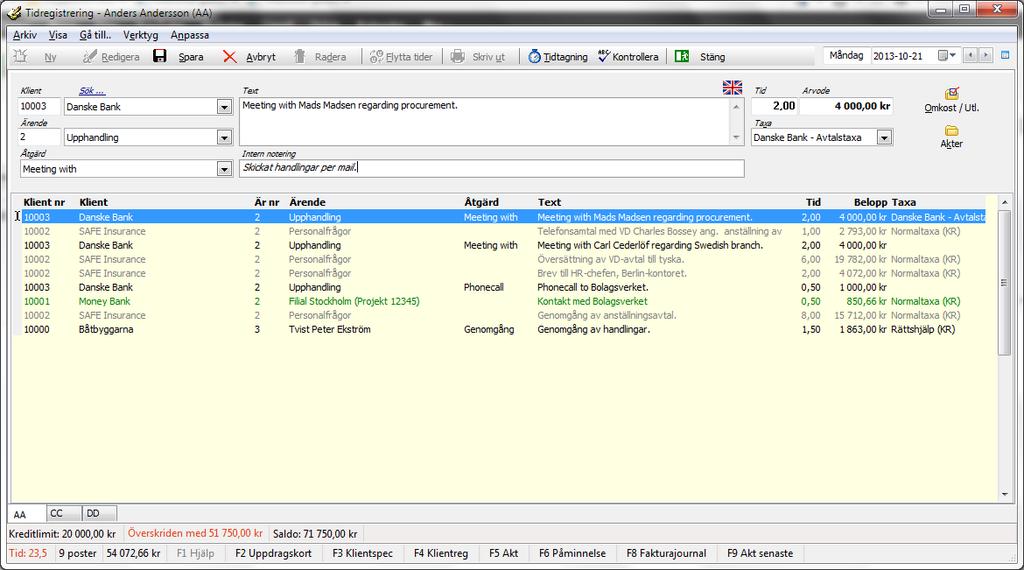Cancel with the red Avbryt X icon
1024x570 pixels.
coord(229,57)
